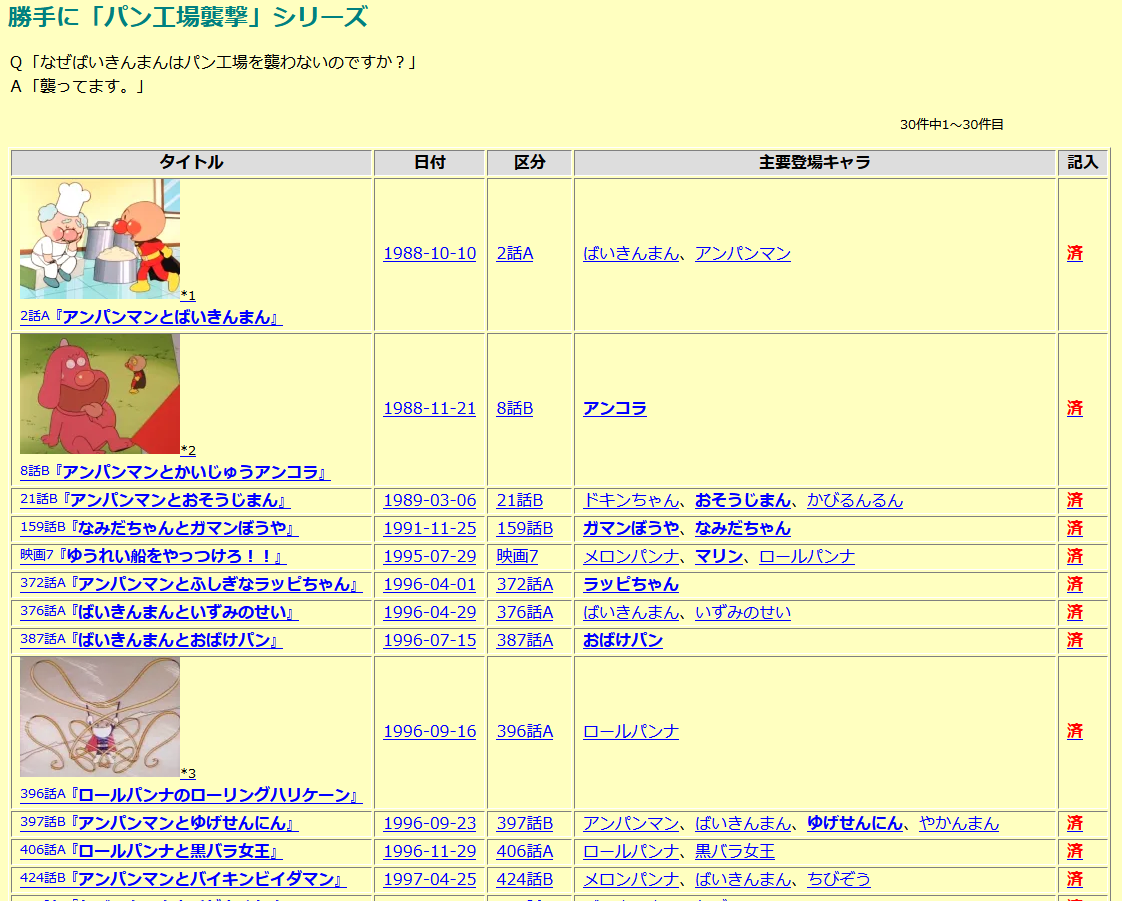Click the Jam Ojisan and Anpanman thumbnail
1122x901 pixels.
(x=100, y=239)
